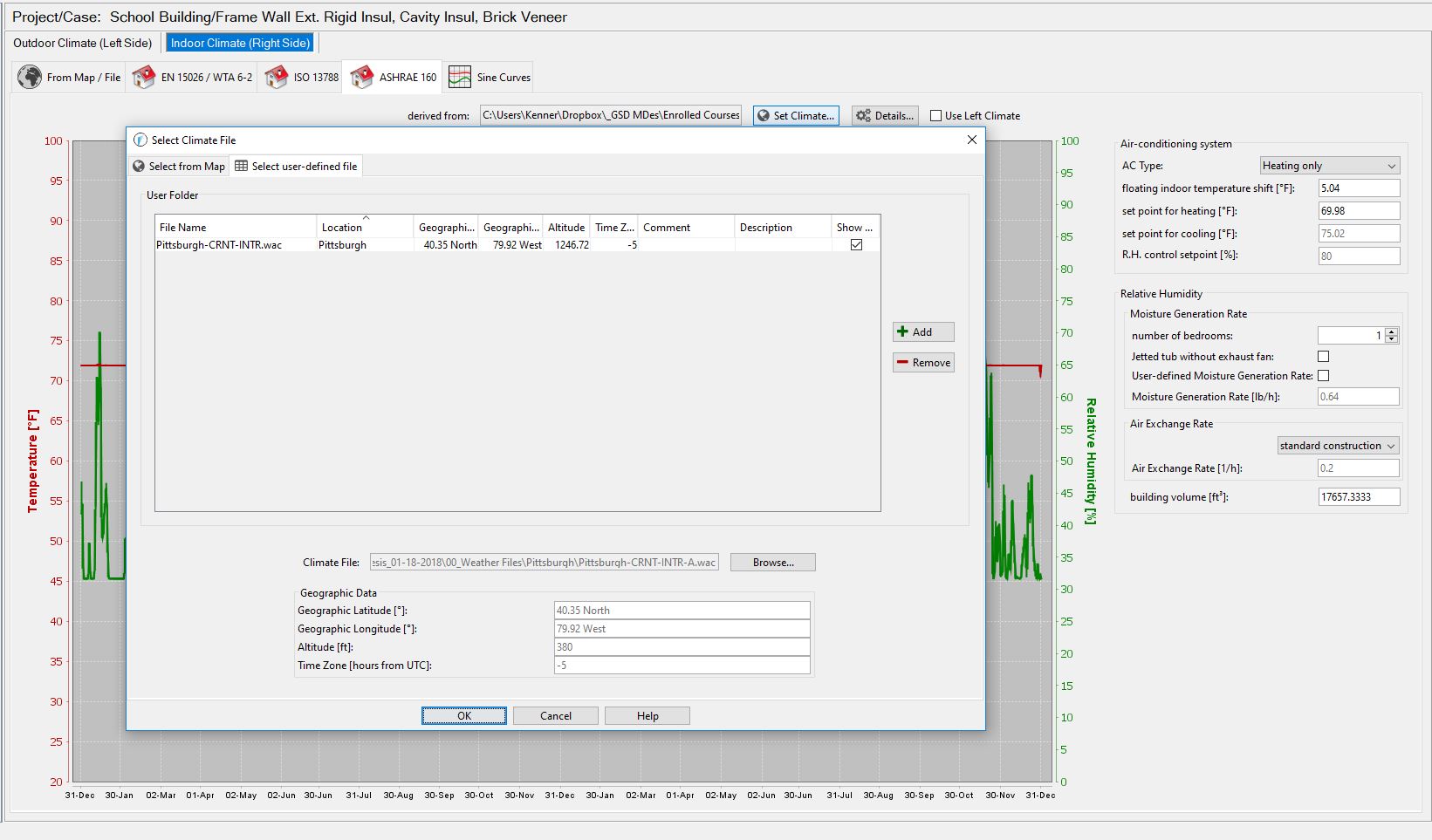Click Cancel in Select Climate File dialog
Image resolution: width=1432 pixels, height=840 pixels.
tap(555, 715)
